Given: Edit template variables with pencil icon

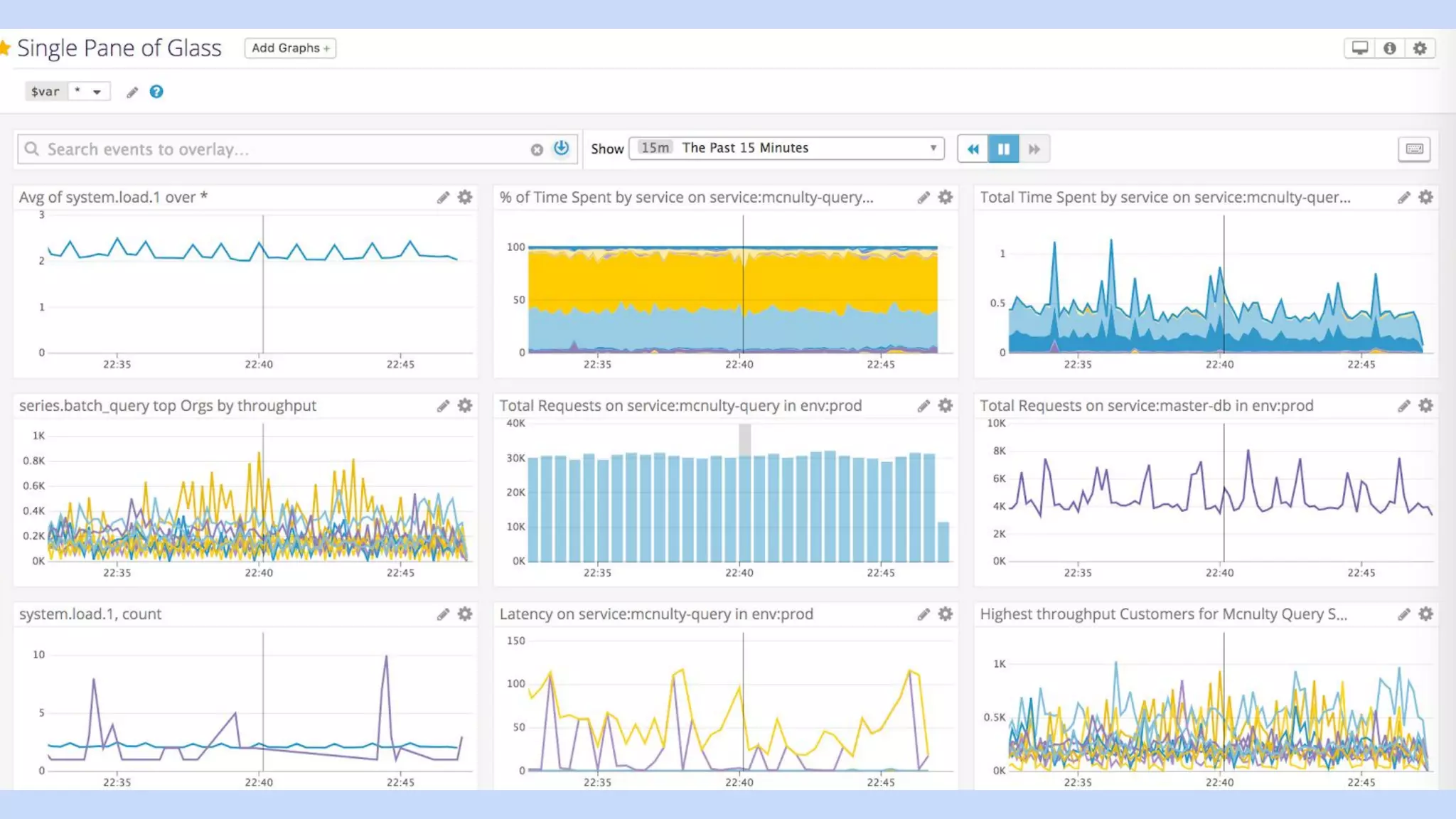Looking at the screenshot, I should [132, 92].
